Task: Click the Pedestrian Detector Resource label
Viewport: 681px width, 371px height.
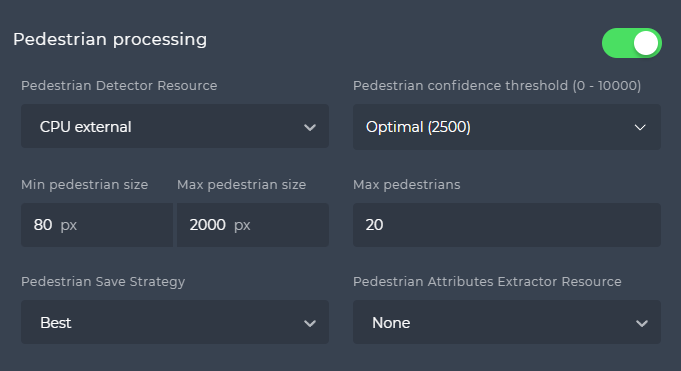Action: point(119,86)
